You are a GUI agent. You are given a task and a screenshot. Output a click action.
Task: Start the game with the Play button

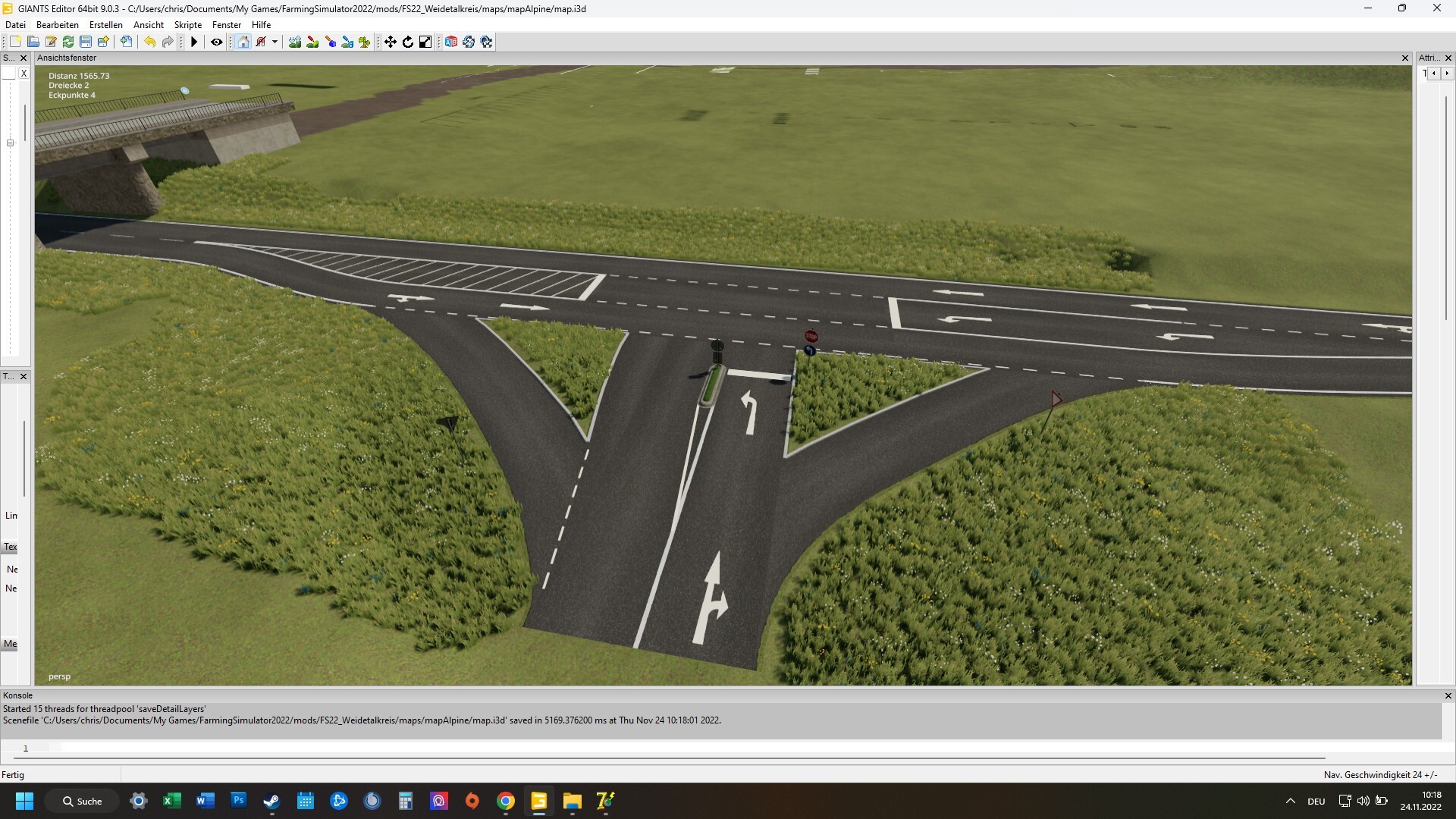click(194, 42)
